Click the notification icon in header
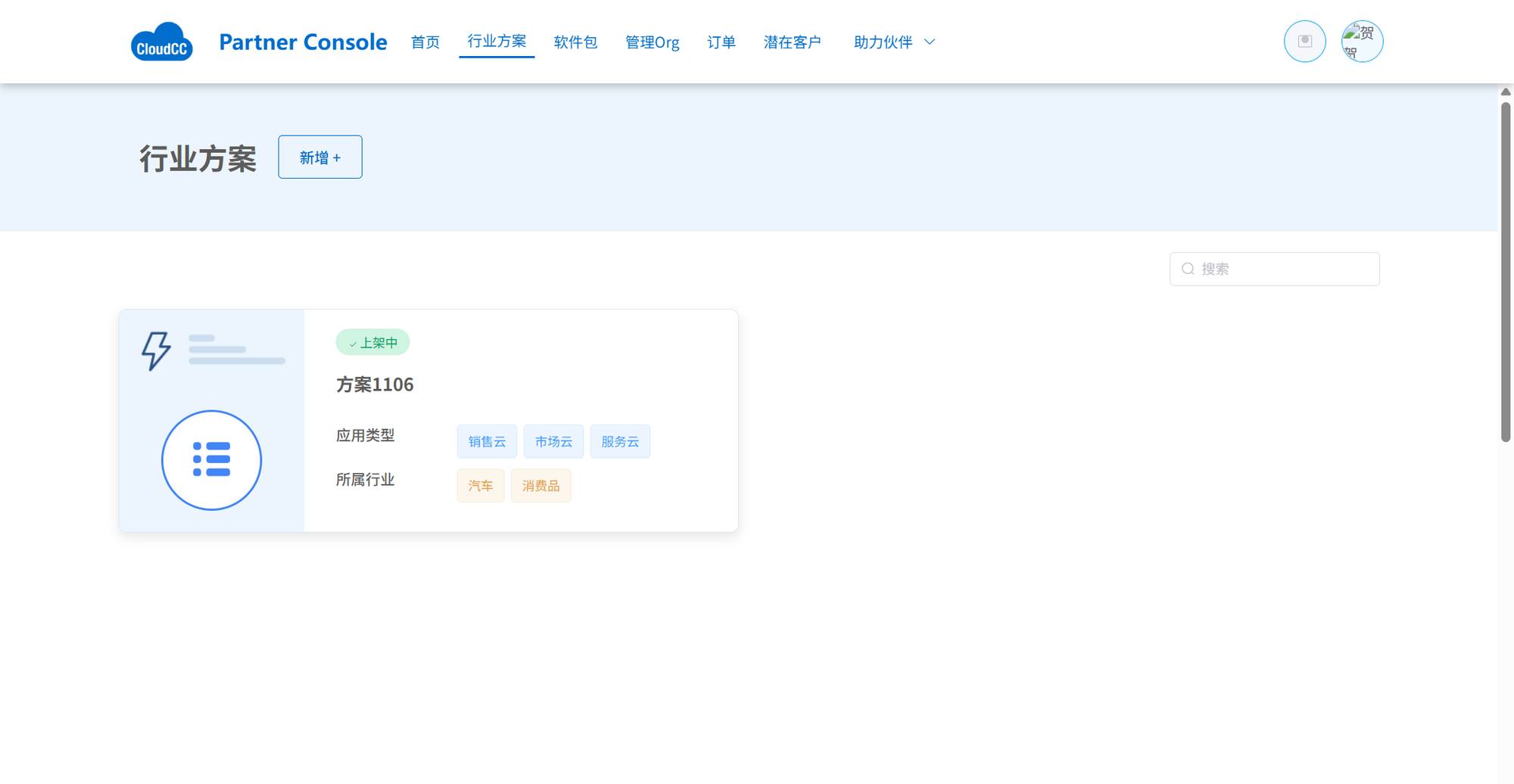The width and height of the screenshot is (1514, 784). (1304, 42)
